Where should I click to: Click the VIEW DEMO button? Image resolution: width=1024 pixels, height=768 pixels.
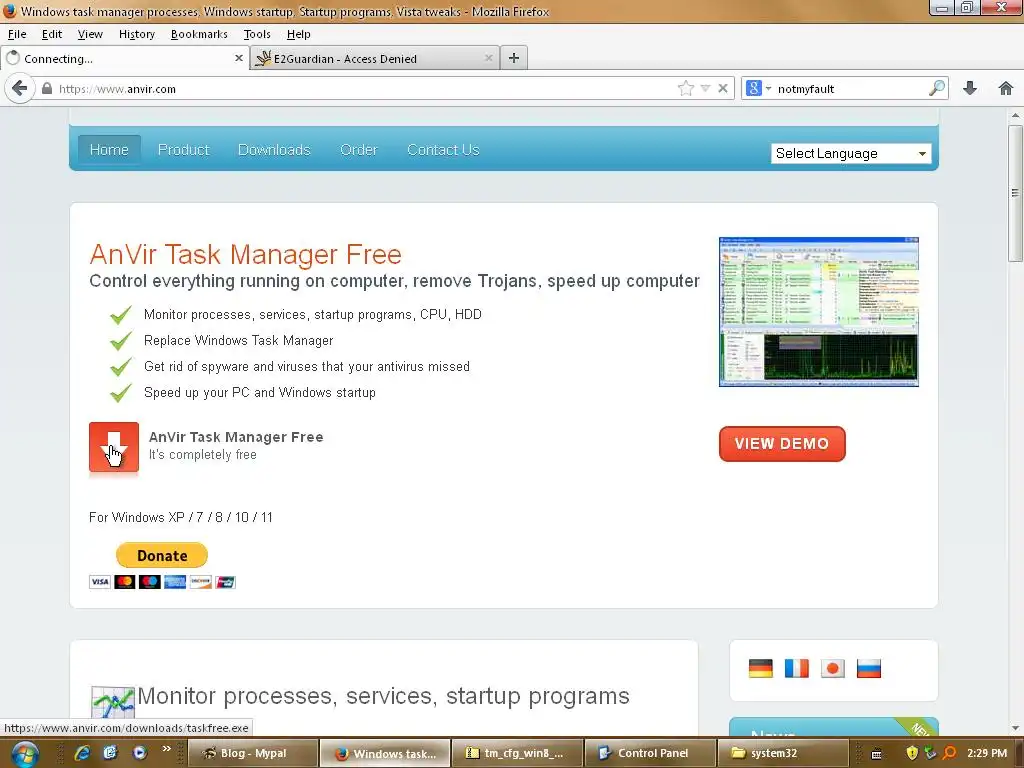pyautogui.click(x=782, y=444)
